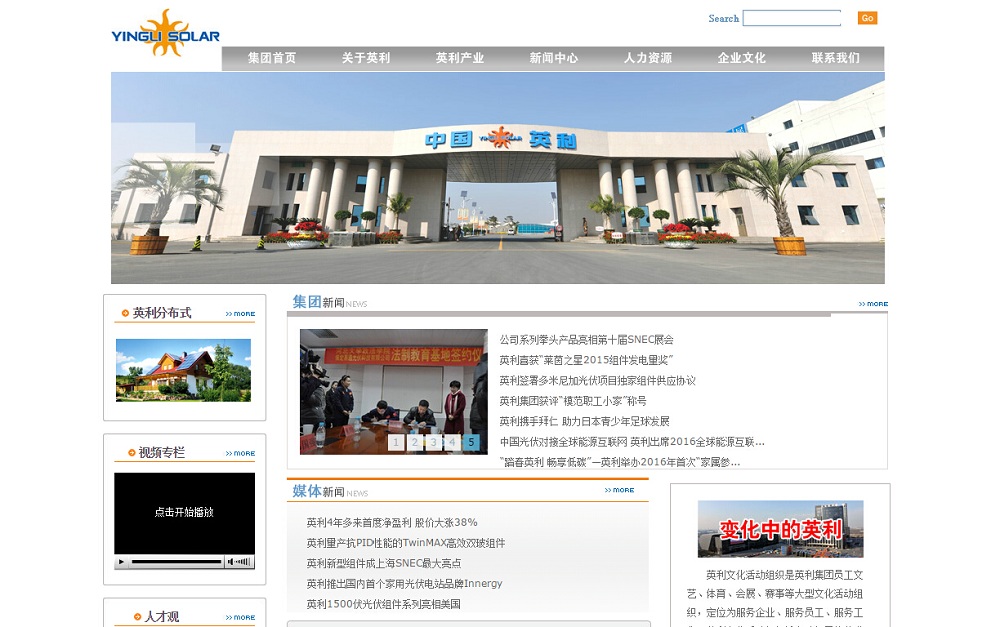Viewport: 1000px width, 627px height.
Task: Click more link for 集团新闻
Action: click(x=873, y=304)
